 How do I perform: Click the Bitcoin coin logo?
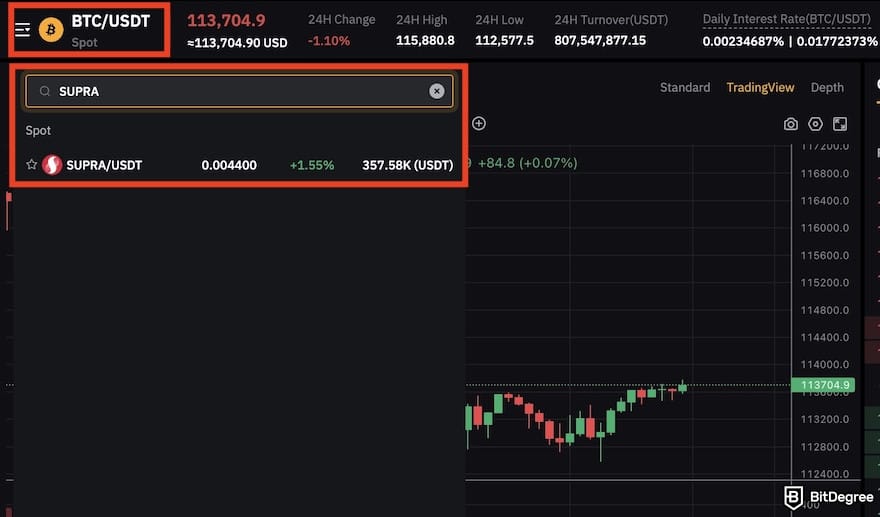pos(51,29)
